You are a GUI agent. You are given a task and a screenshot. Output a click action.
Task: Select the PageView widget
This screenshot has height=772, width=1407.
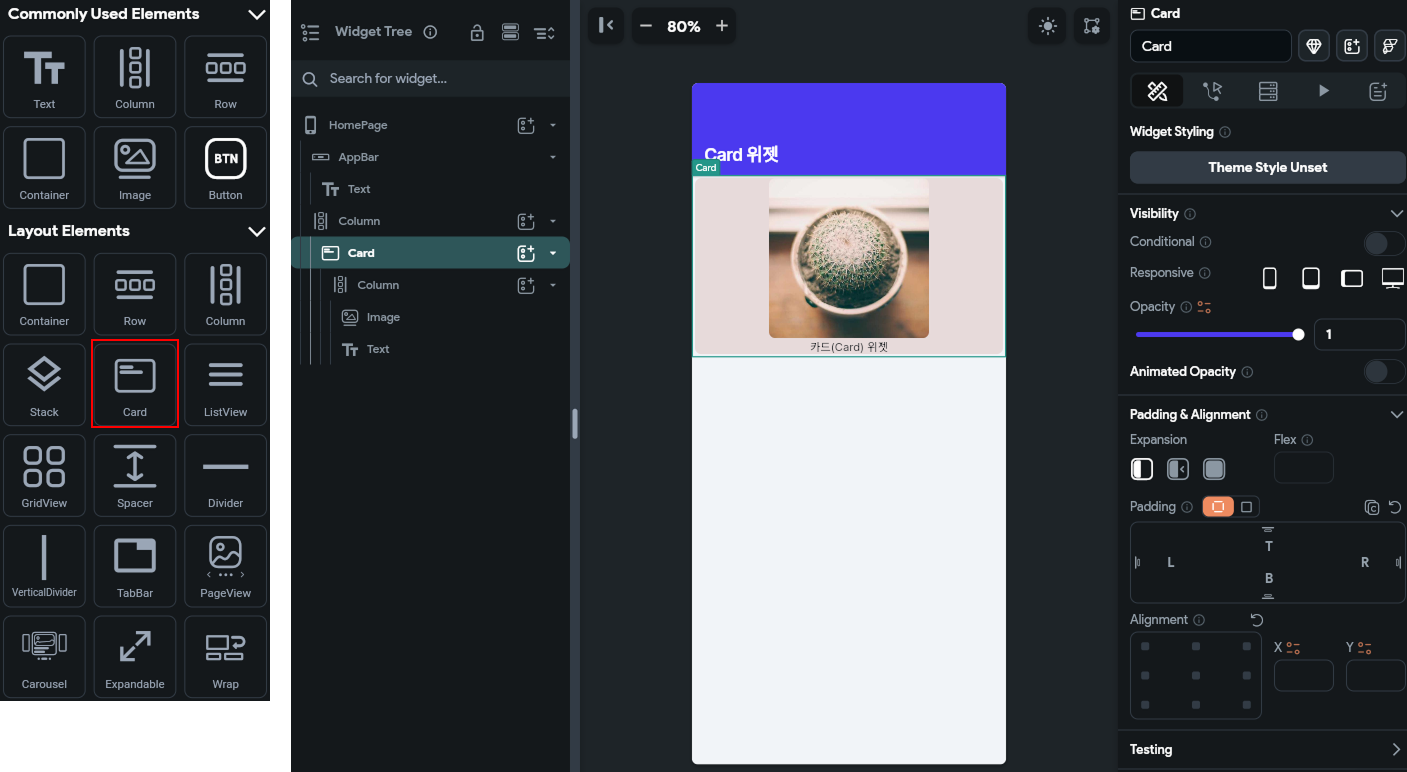pos(226,566)
